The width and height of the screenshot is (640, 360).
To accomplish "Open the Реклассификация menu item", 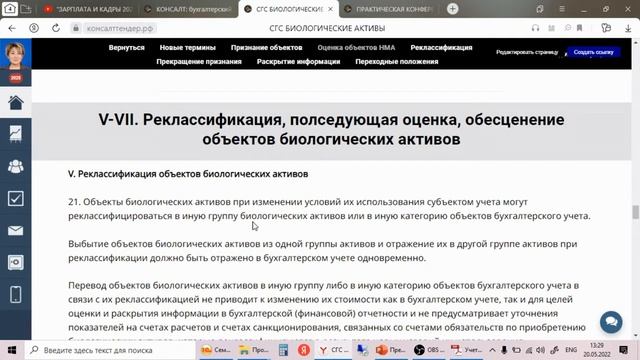I will click(441, 47).
